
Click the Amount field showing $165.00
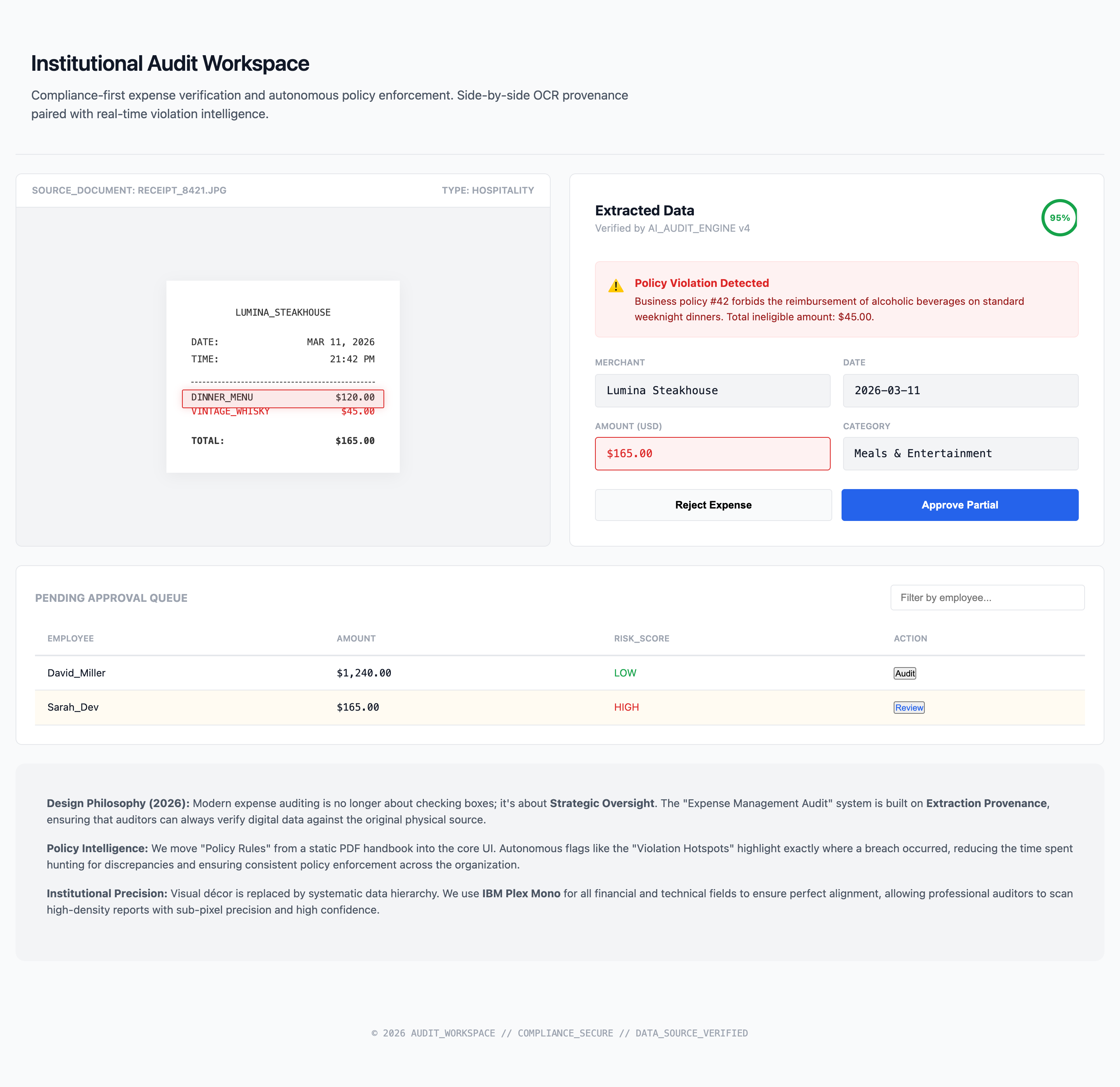pyautogui.click(x=712, y=454)
